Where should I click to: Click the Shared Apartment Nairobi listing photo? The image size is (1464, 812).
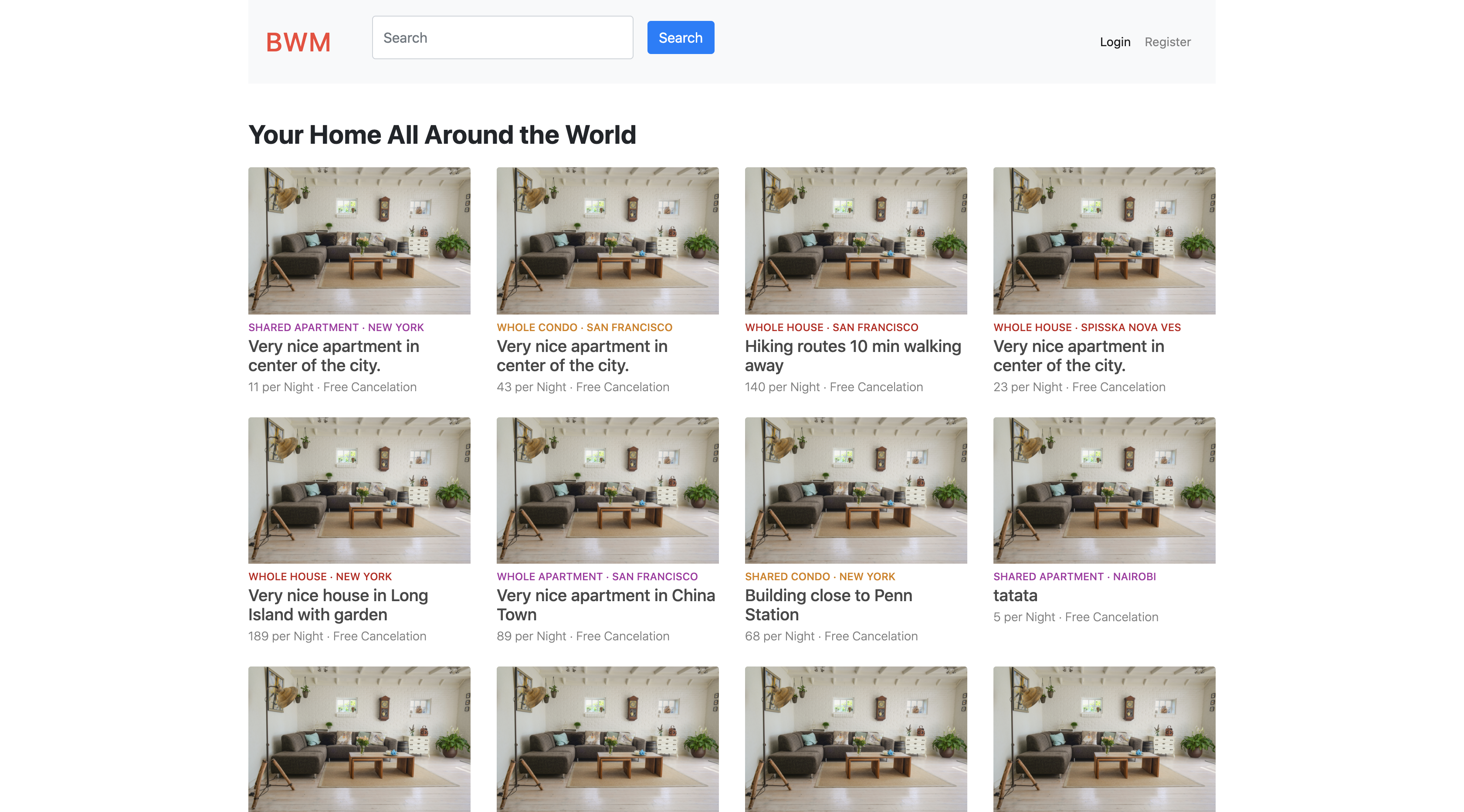[x=1104, y=491]
